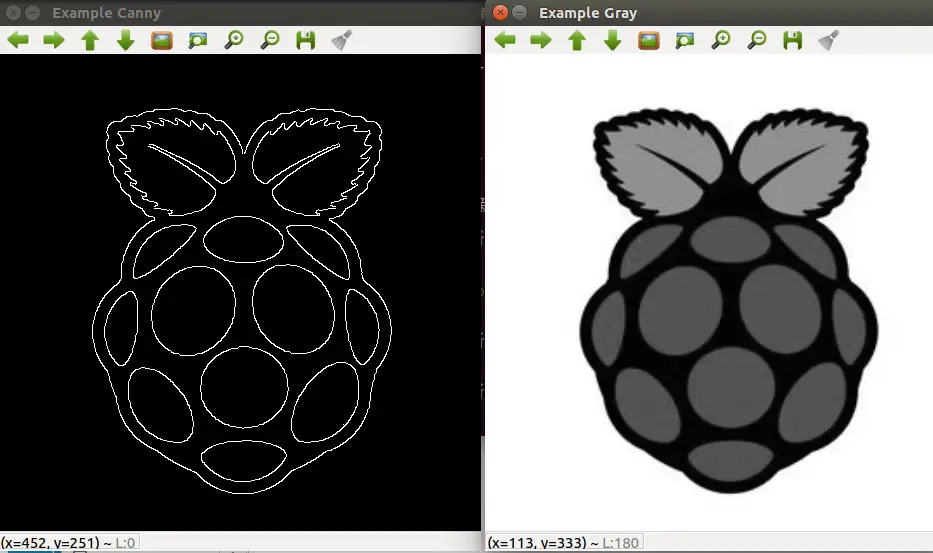The width and height of the screenshot is (933, 553).
Task: Click pan up arrow in Example Canny window
Action: pyautogui.click(x=90, y=40)
